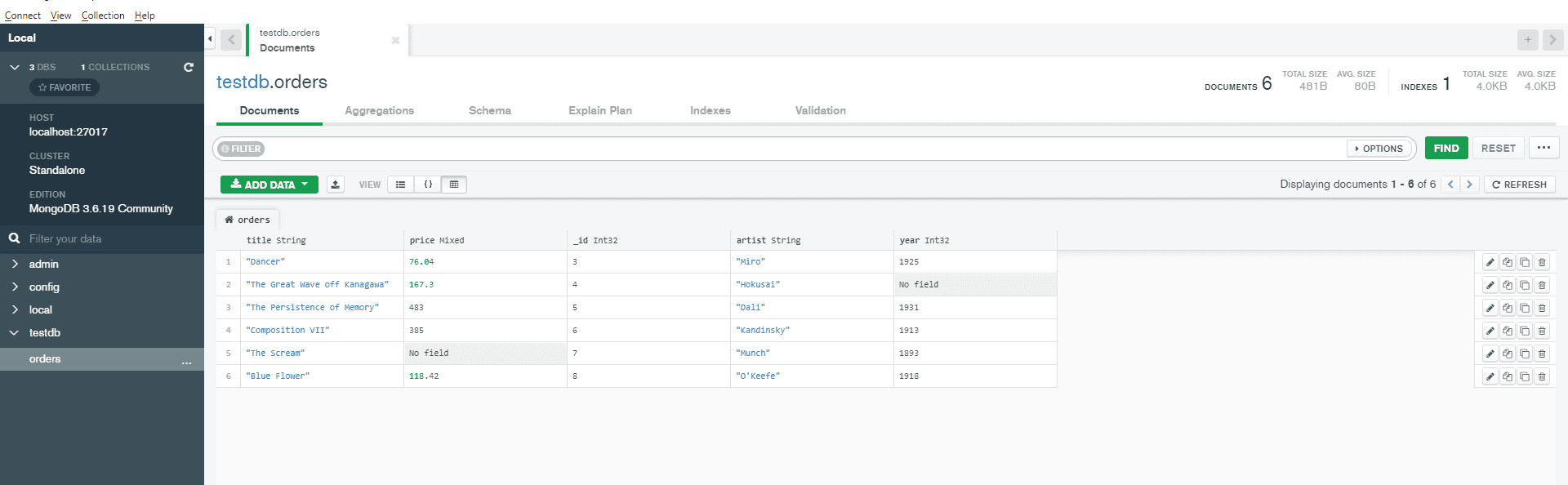Click the export collection icon
The height and width of the screenshot is (485, 1568).
point(336,185)
